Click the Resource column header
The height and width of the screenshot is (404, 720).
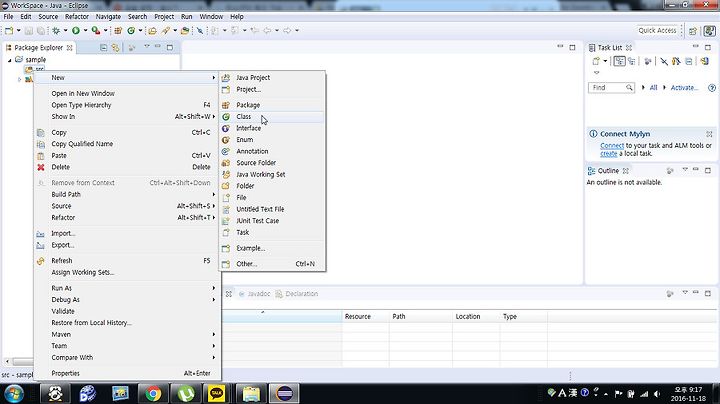[x=366, y=316]
